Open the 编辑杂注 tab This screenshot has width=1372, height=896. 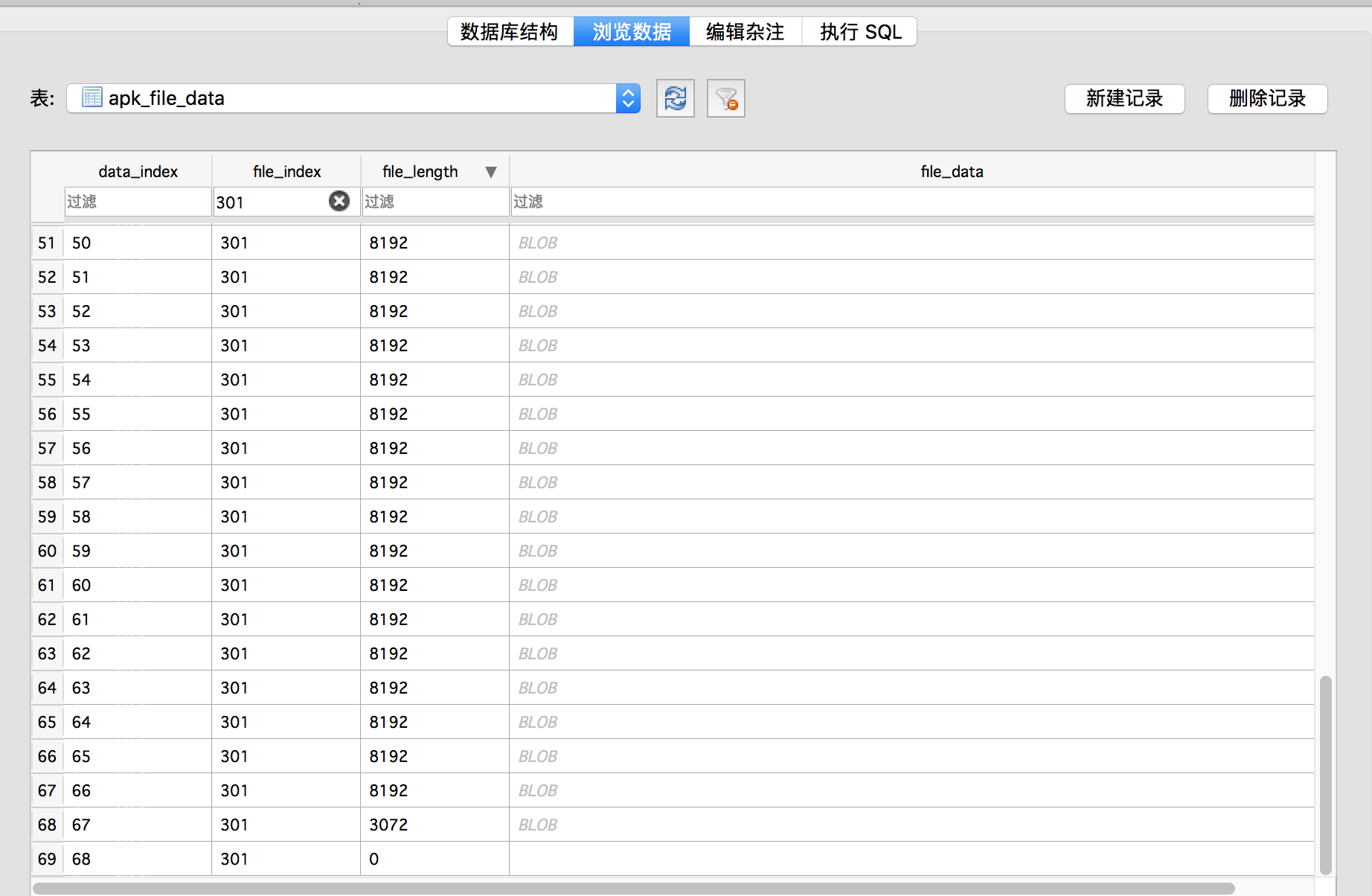pyautogui.click(x=745, y=32)
